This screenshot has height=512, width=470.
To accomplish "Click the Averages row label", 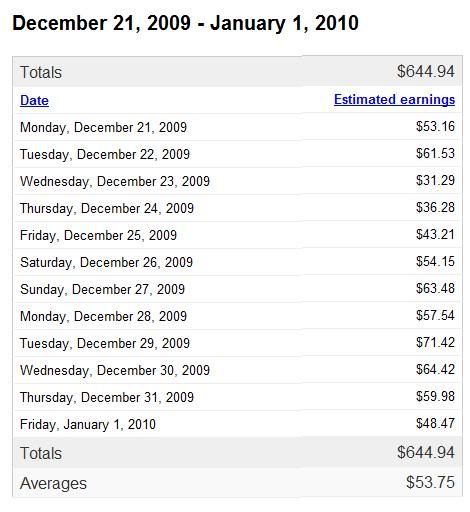I will point(53,484).
